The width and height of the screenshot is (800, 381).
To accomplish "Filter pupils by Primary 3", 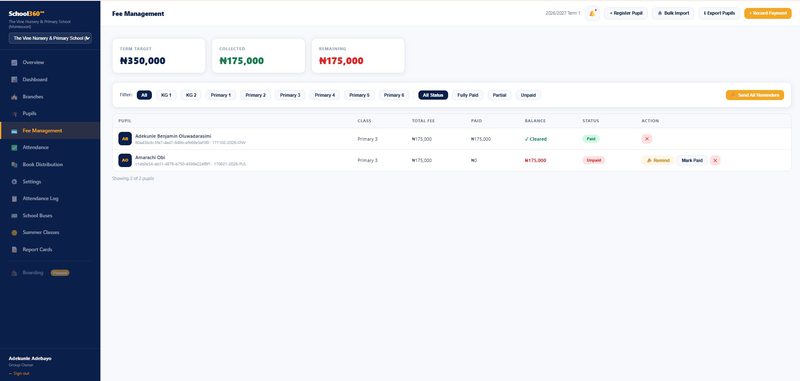I will [290, 95].
